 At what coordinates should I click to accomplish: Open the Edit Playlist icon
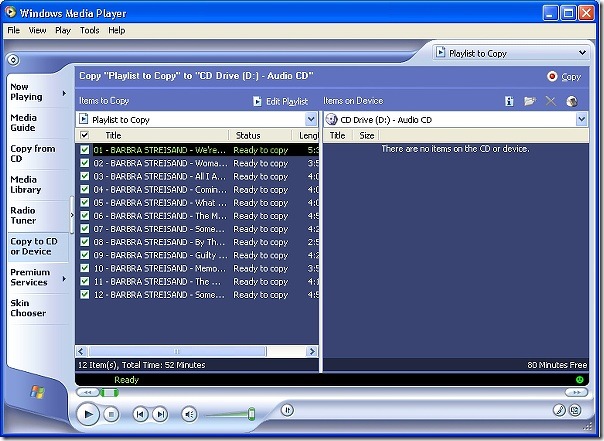257,101
